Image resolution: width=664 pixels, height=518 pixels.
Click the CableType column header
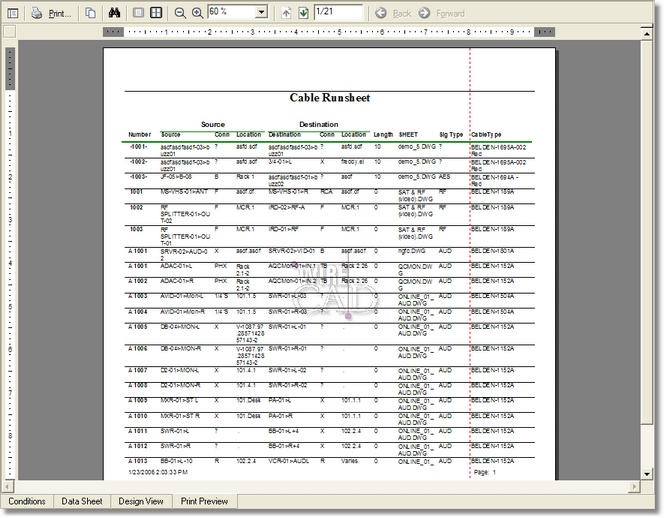[486, 135]
